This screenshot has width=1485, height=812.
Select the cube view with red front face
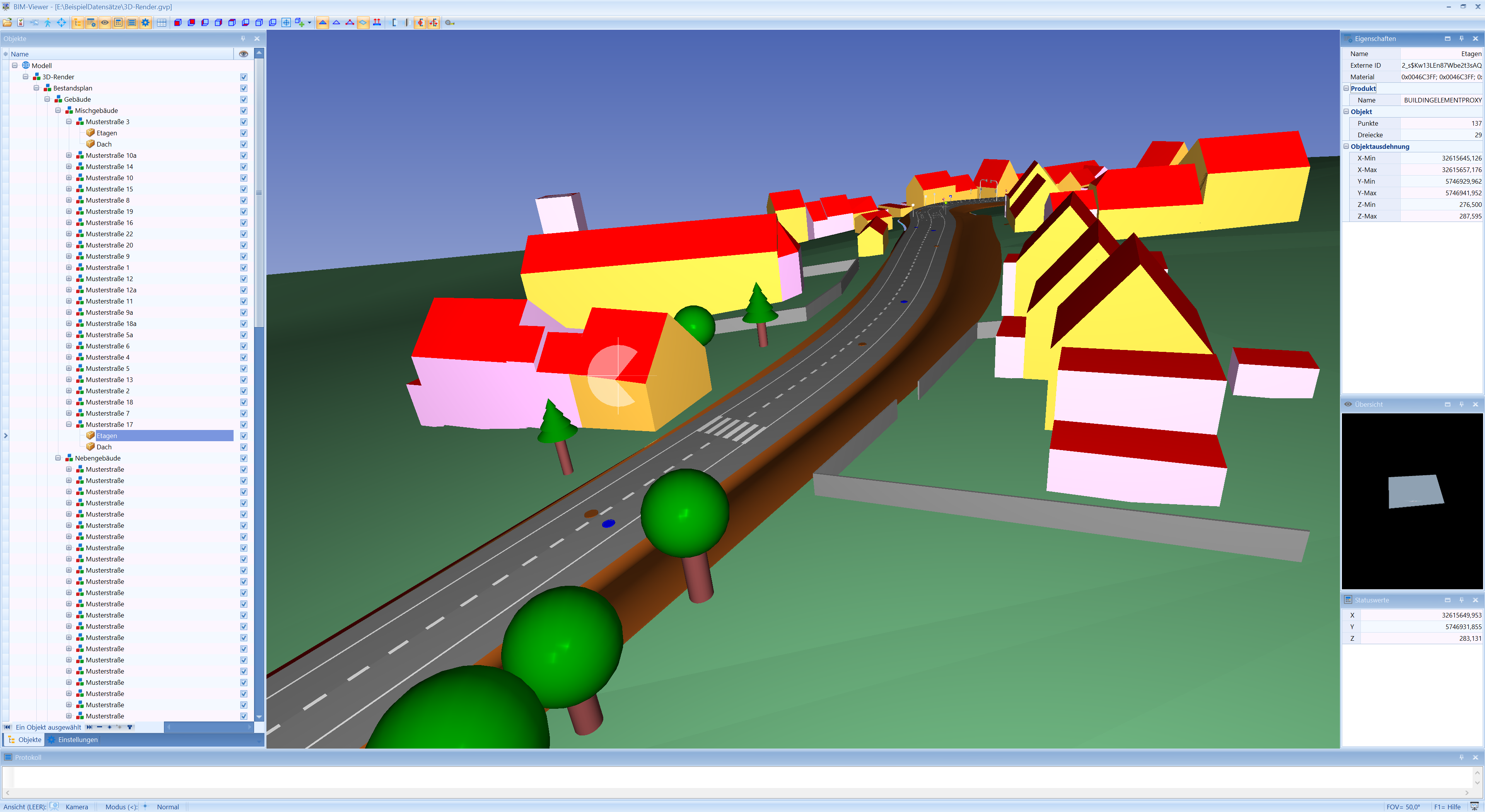[191, 22]
